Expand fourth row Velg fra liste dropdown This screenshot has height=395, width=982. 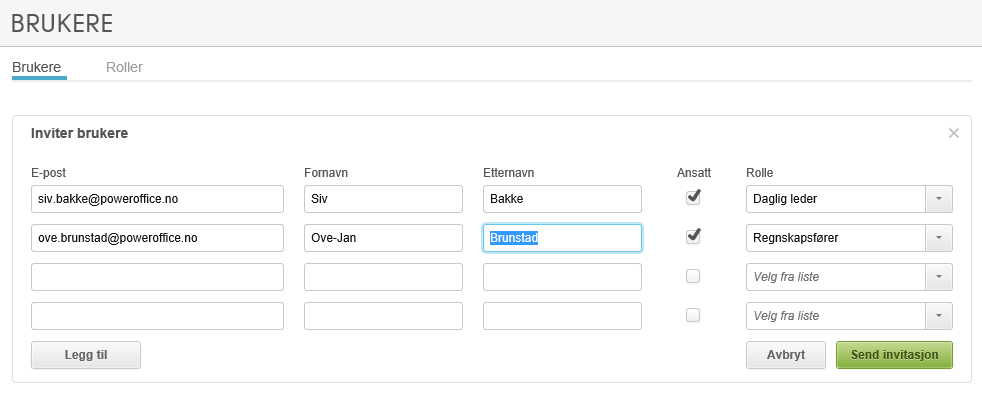(x=939, y=315)
